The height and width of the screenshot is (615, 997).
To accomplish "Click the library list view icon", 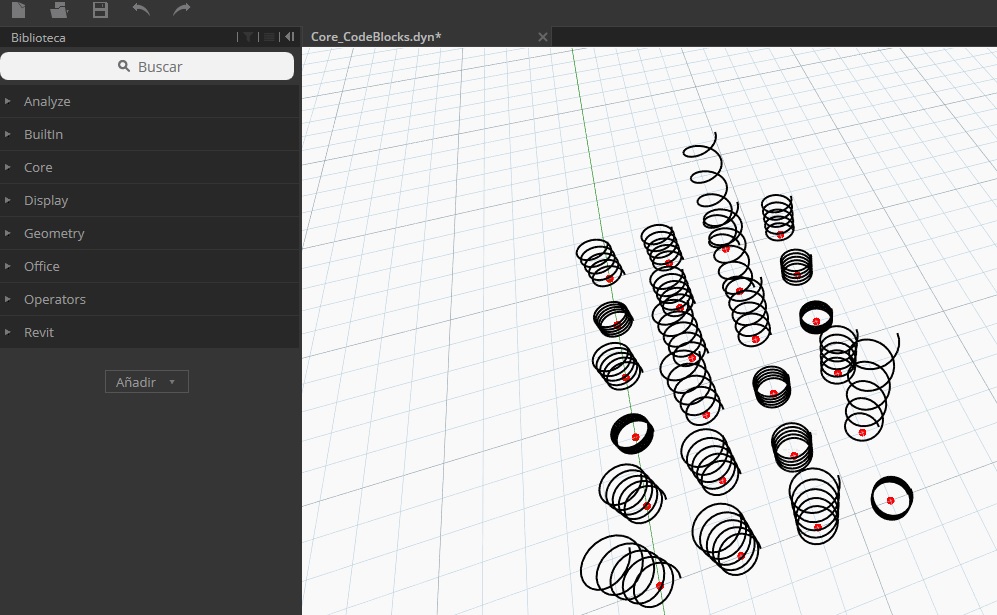I will [269, 37].
